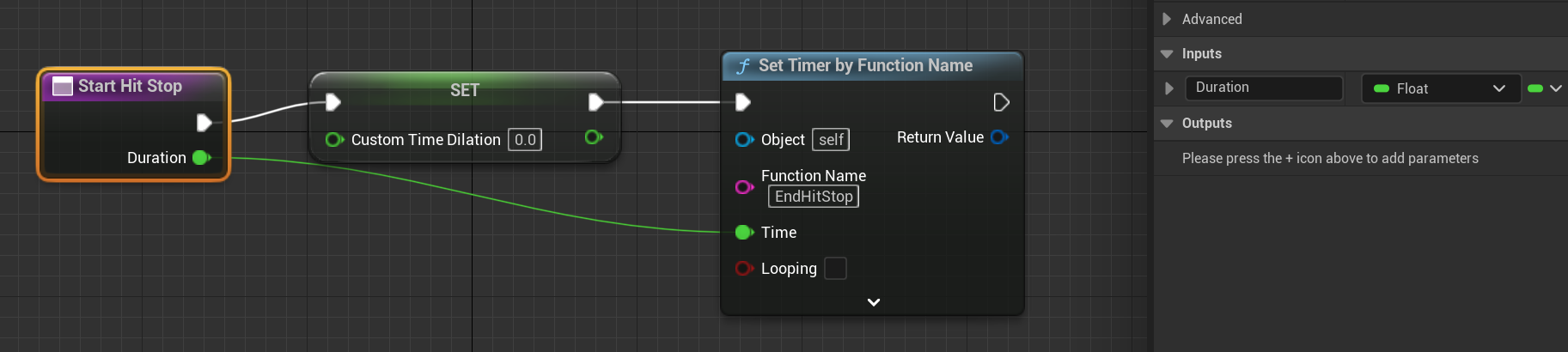Click the Custom Time Dilation value field

click(x=525, y=140)
